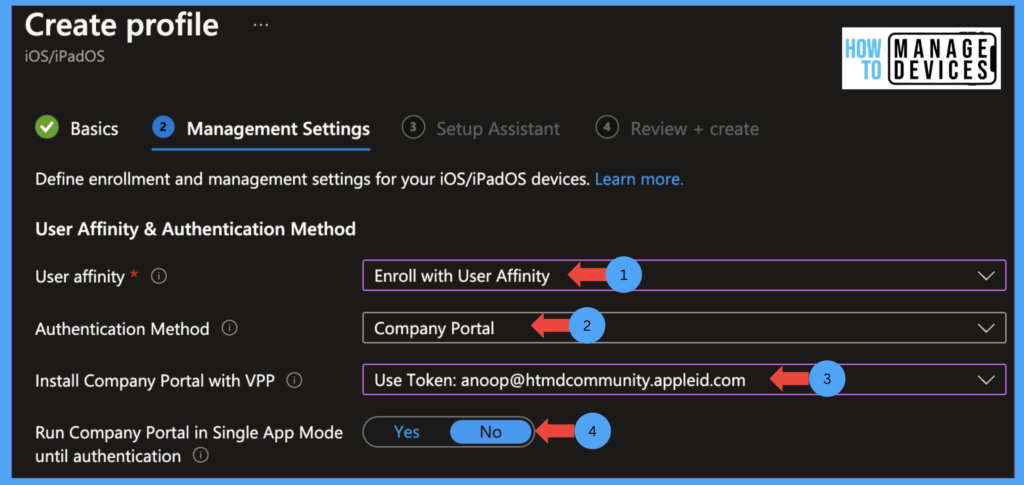The width and height of the screenshot is (1024, 485).
Task: Go back to the Basics tab
Action: [76, 129]
